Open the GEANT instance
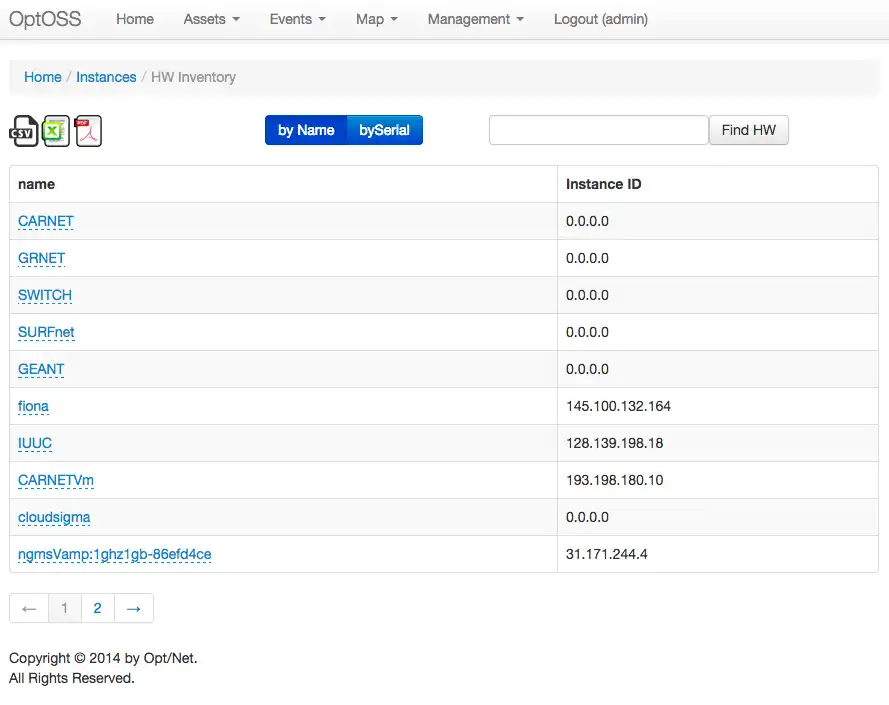Screen dimensions: 889x705 (41, 369)
